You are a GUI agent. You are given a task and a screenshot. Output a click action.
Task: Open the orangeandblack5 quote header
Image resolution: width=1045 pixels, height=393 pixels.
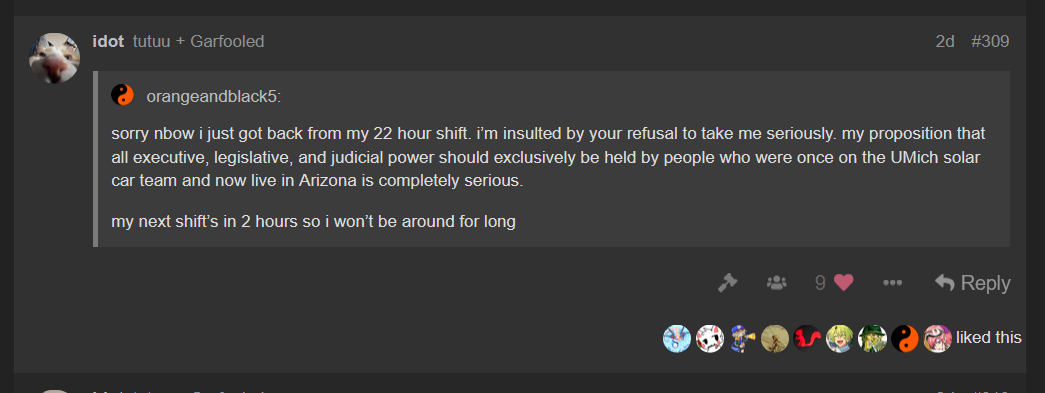coord(213,97)
